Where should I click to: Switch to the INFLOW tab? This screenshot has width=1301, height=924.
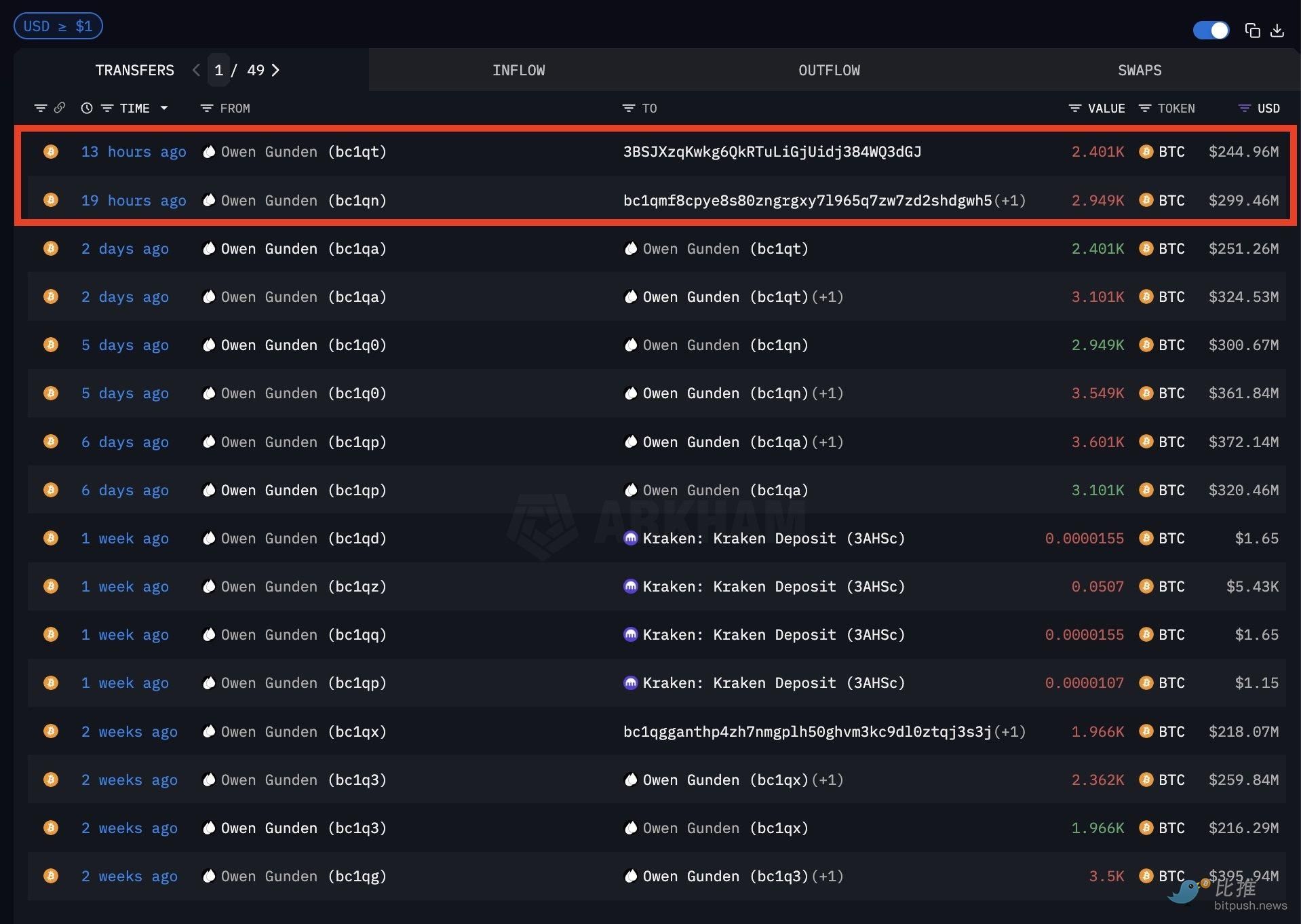(x=518, y=70)
